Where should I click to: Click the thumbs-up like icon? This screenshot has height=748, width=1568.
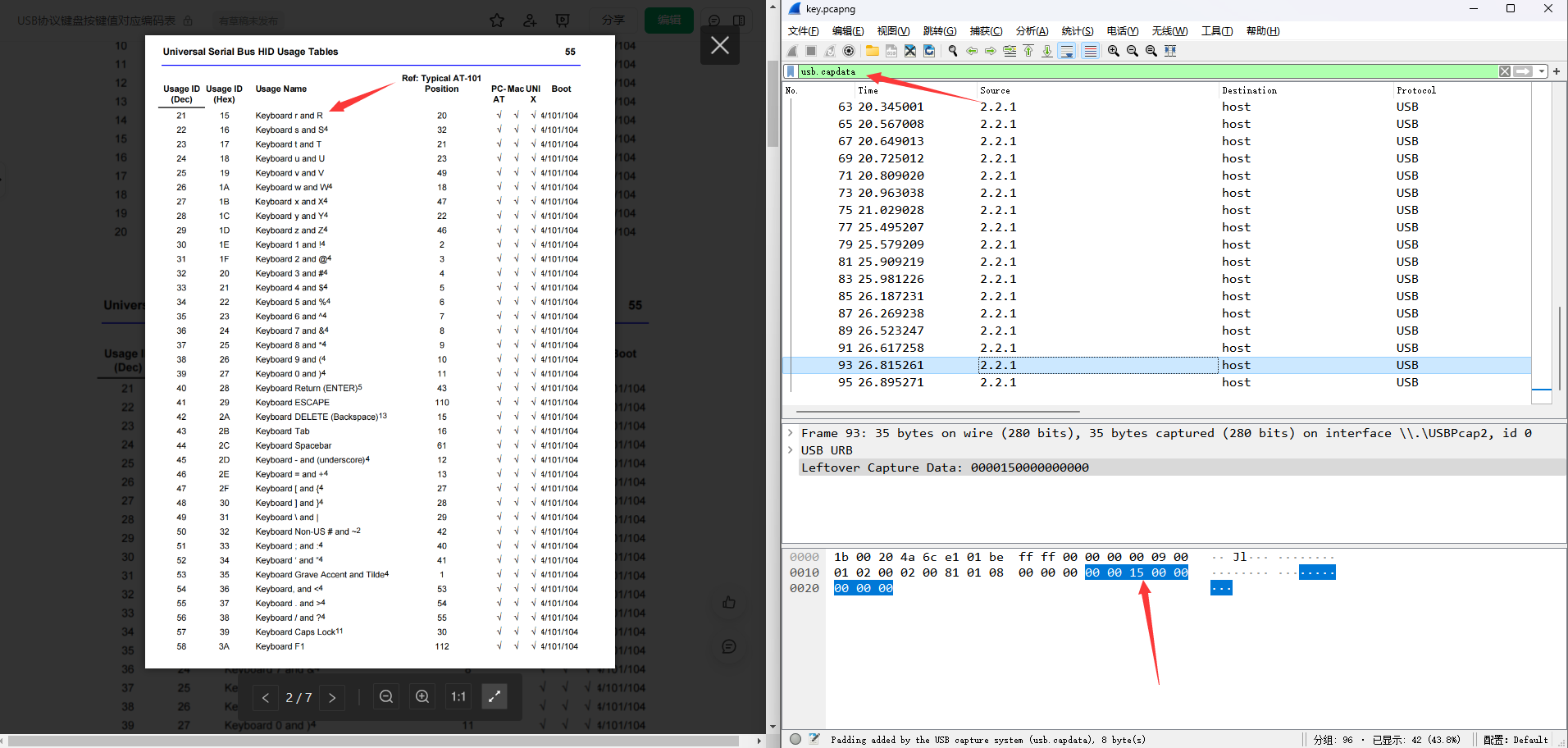coord(729,603)
